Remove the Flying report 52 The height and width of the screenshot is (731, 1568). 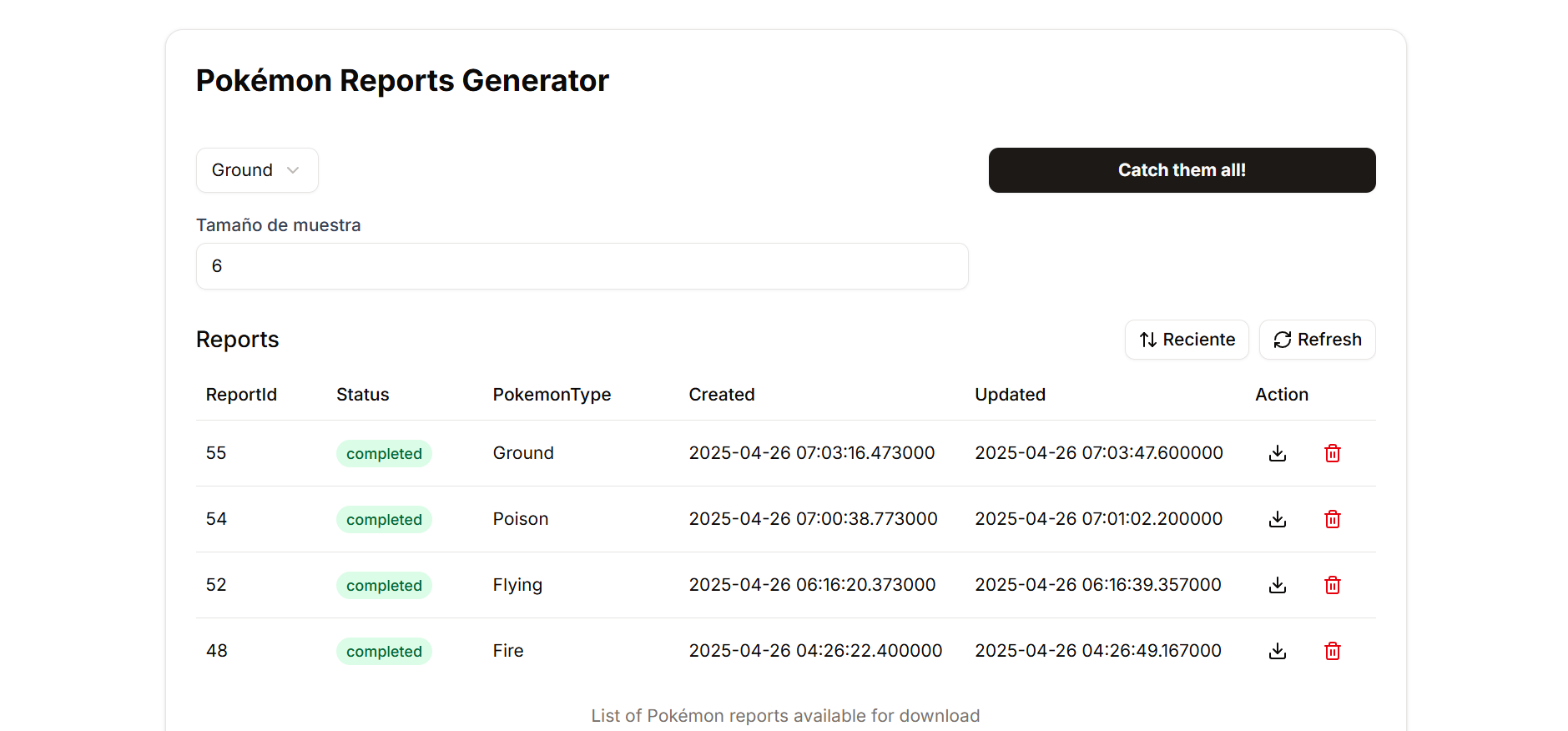point(1332,585)
